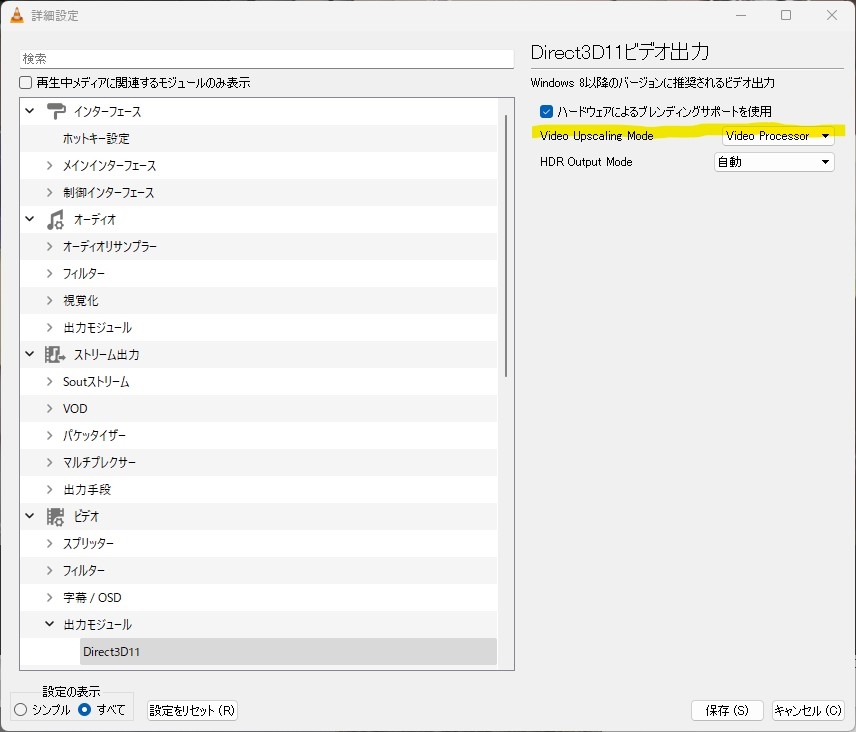Enable 再生中メディアに関連するモジュールのみ表示 checkbox
Image resolution: width=856 pixels, height=732 pixels.
coord(26,82)
